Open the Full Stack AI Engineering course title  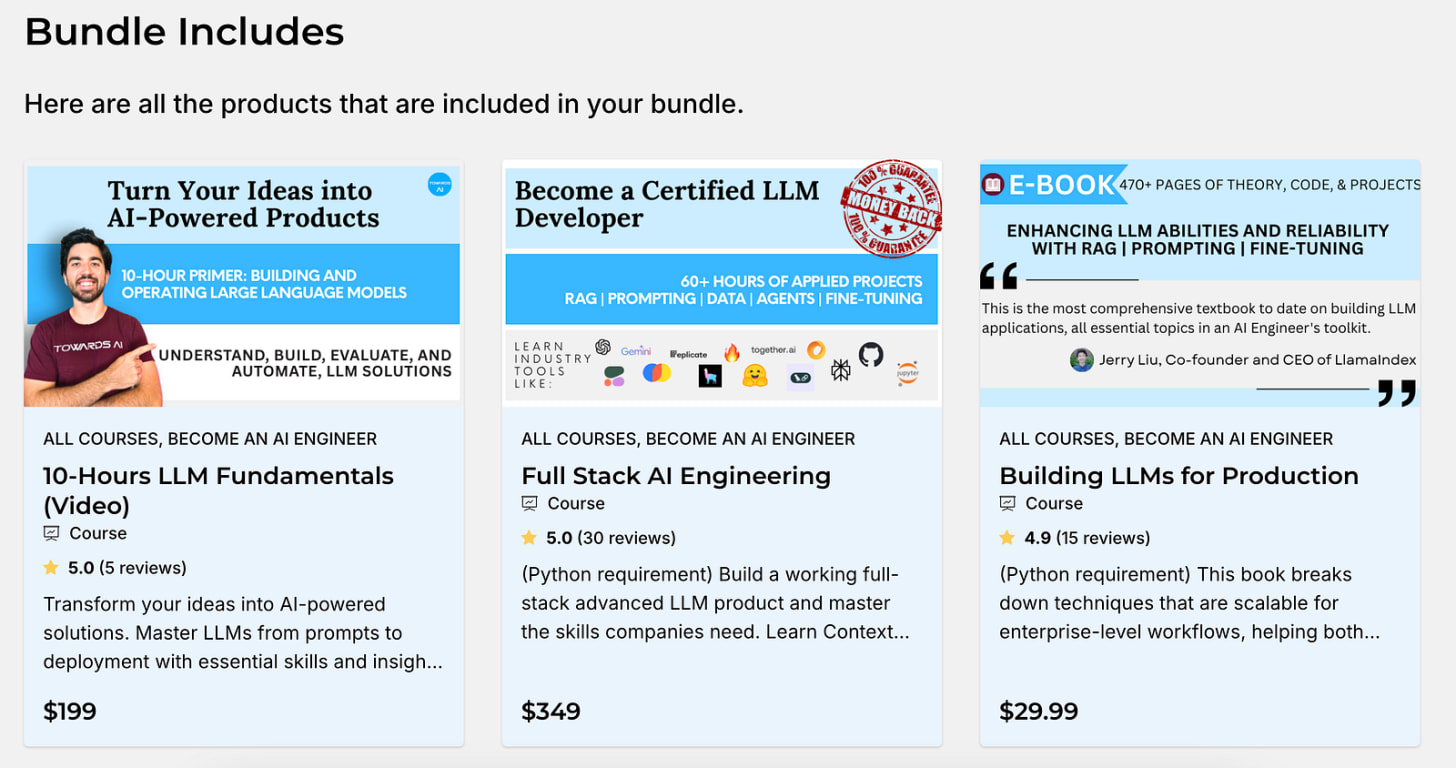pyautogui.click(x=676, y=476)
